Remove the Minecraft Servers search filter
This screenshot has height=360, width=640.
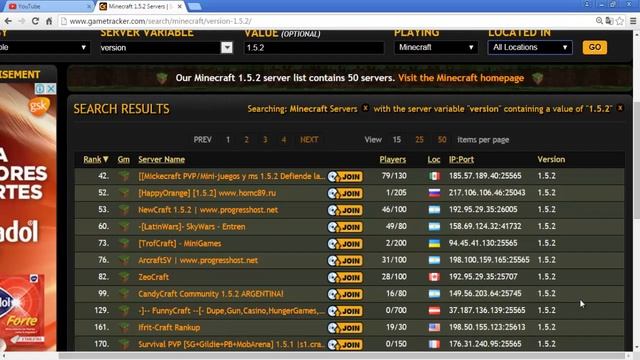[x=365, y=108]
